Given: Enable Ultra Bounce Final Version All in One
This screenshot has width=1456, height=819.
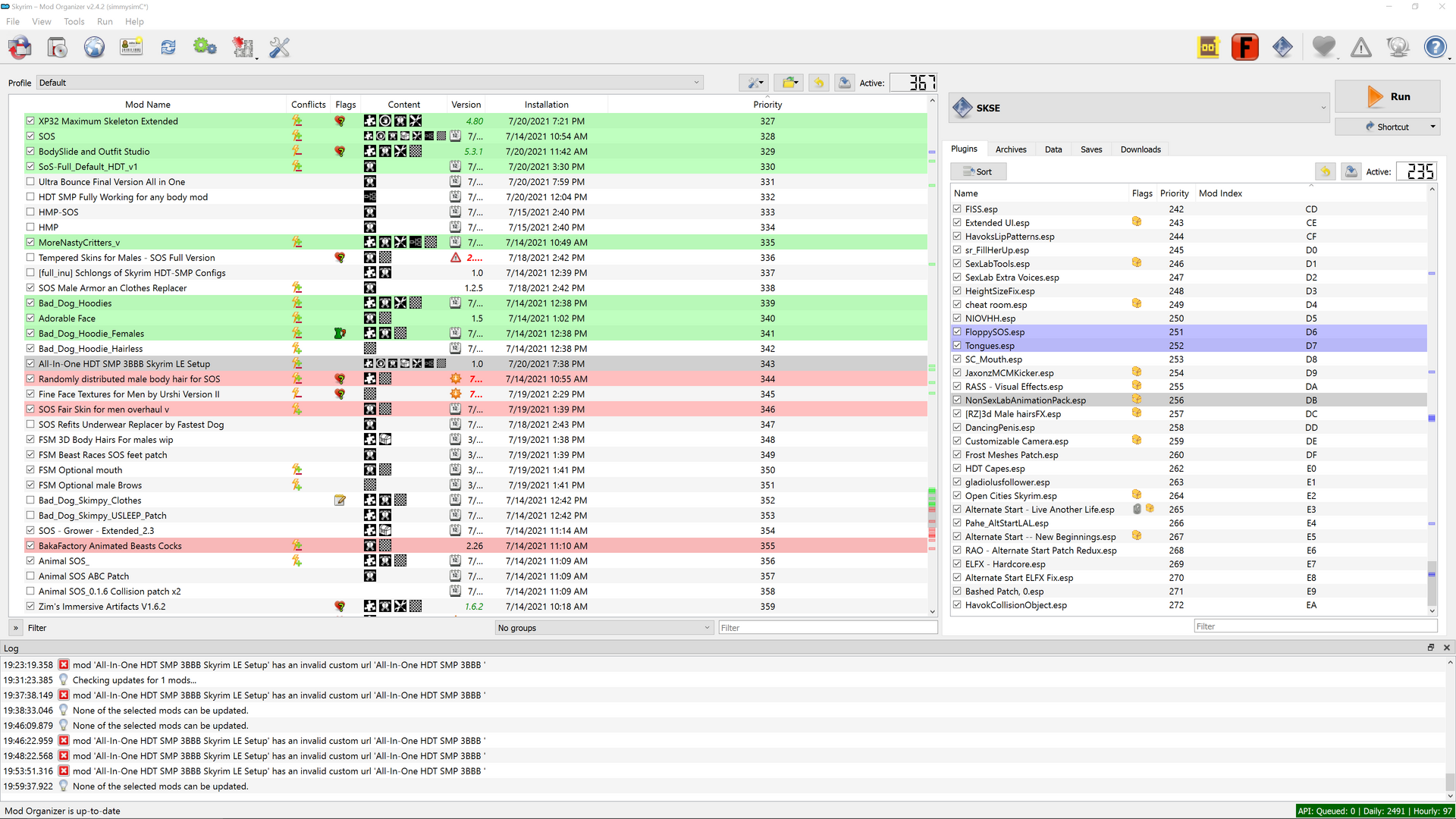Looking at the screenshot, I should coord(30,182).
